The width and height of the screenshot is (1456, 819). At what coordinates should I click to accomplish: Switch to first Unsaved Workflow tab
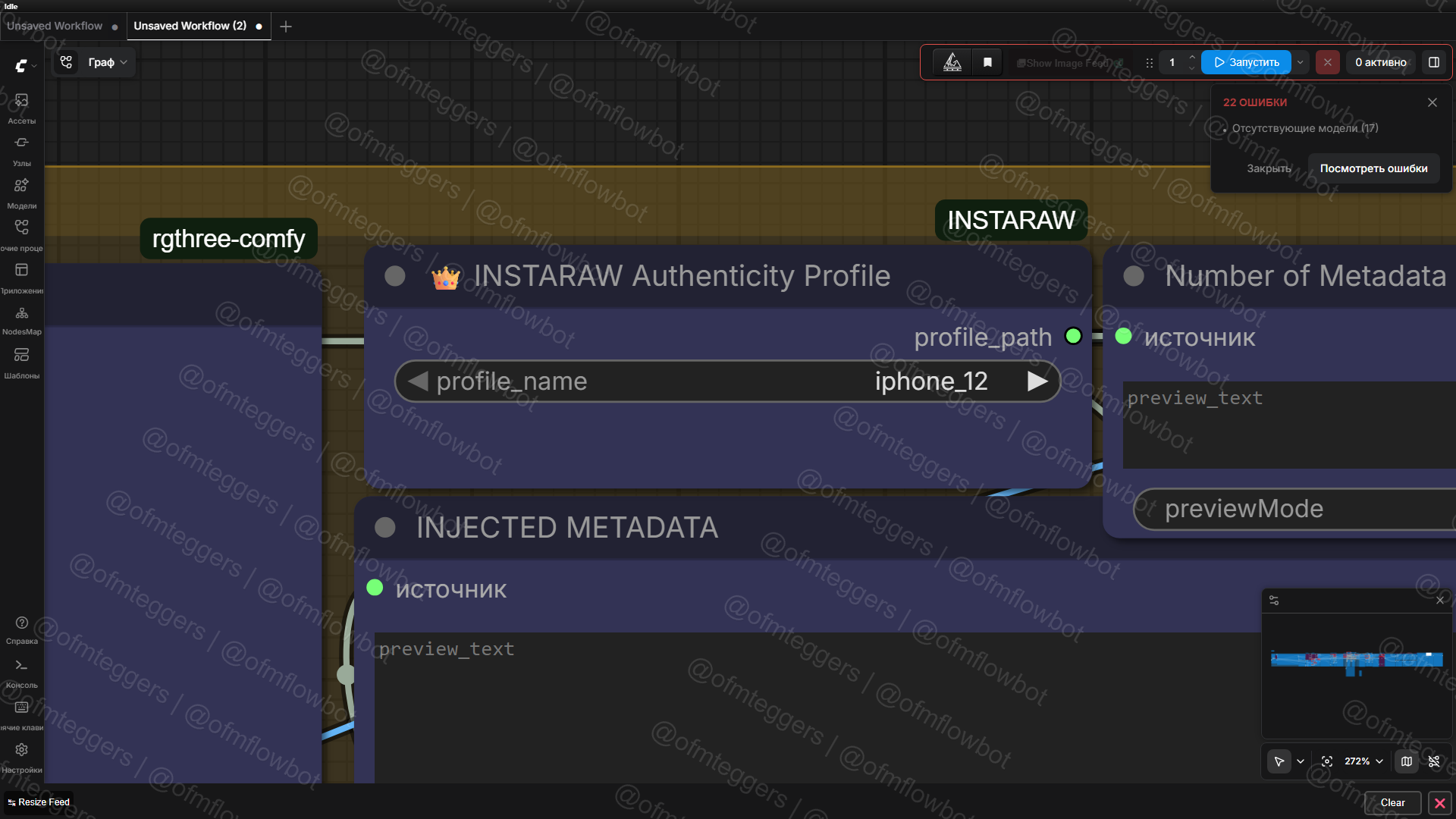click(55, 26)
